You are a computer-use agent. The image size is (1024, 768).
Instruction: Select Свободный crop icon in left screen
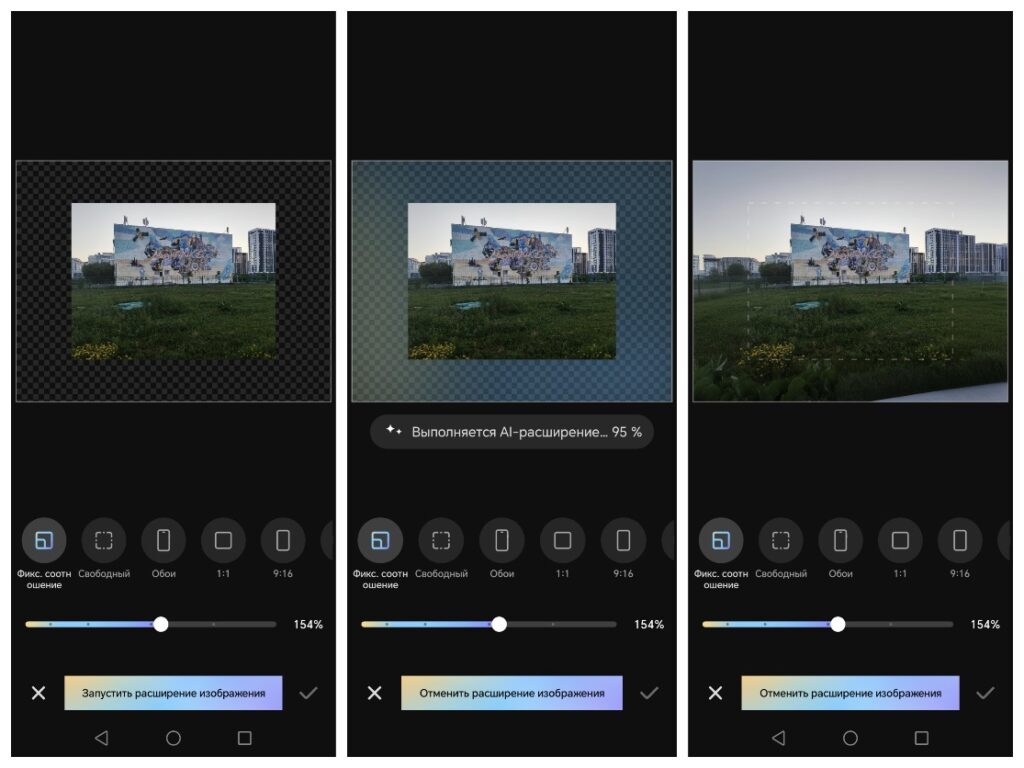click(104, 540)
